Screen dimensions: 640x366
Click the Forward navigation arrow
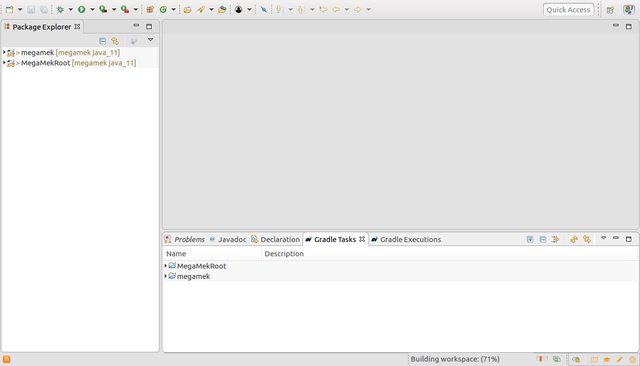[x=358, y=9]
